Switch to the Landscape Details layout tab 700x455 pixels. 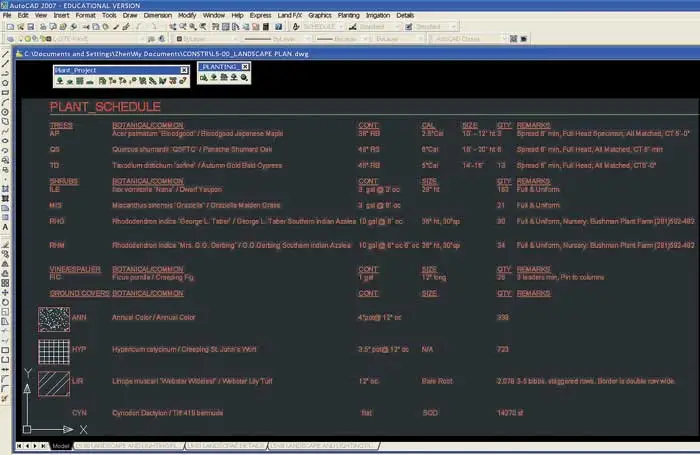226,445
